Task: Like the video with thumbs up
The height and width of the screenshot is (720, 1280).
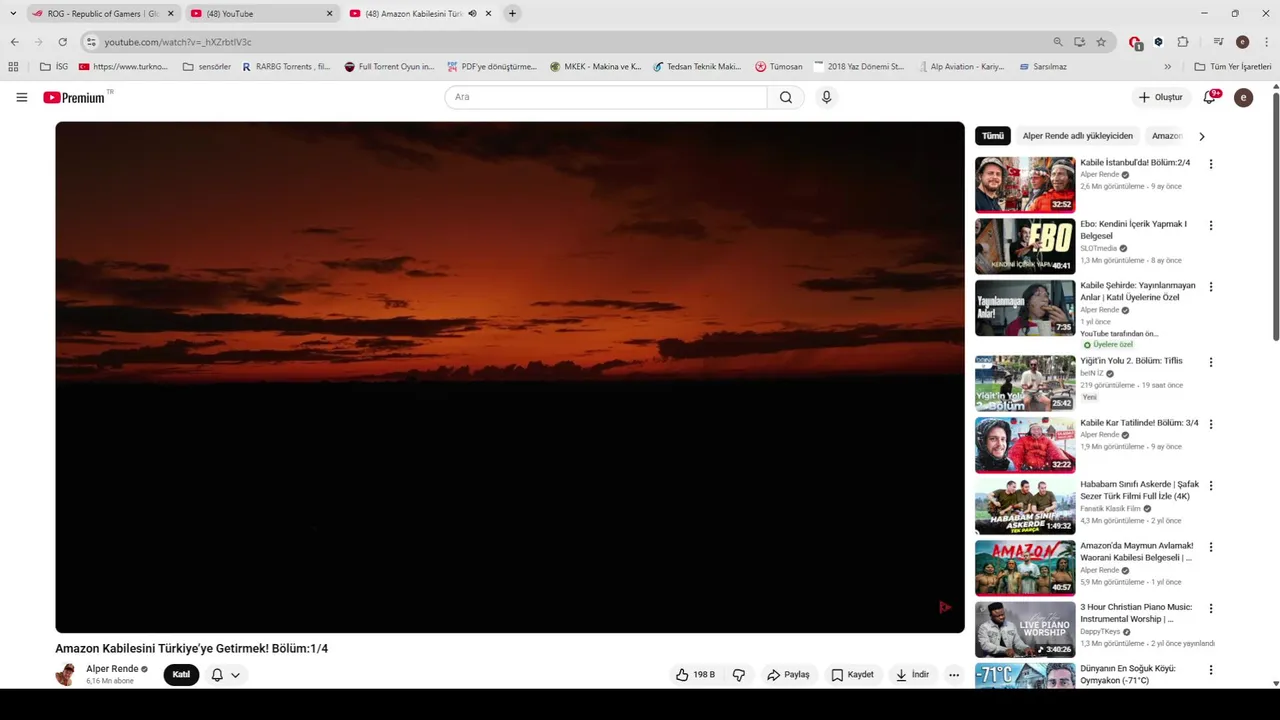Action: coord(695,675)
